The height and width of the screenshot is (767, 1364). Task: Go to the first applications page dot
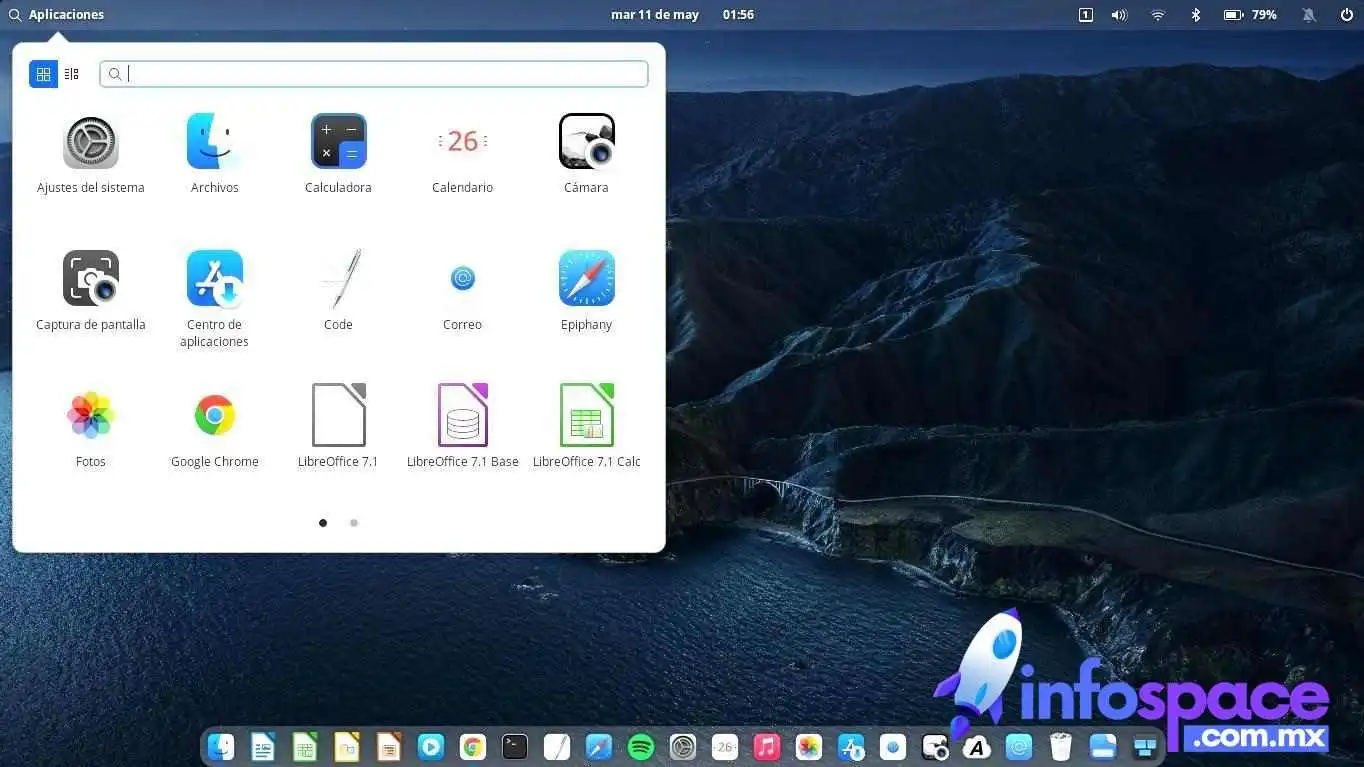(x=322, y=522)
